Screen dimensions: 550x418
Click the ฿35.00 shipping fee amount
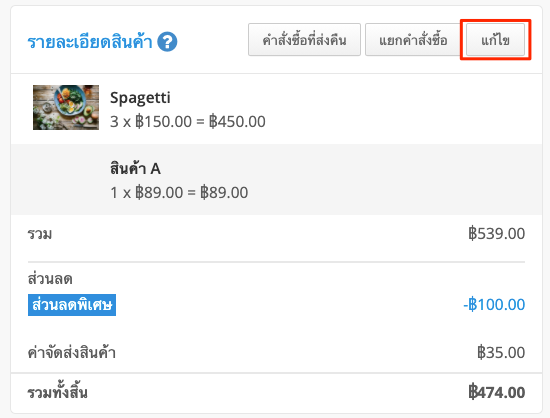point(501,352)
